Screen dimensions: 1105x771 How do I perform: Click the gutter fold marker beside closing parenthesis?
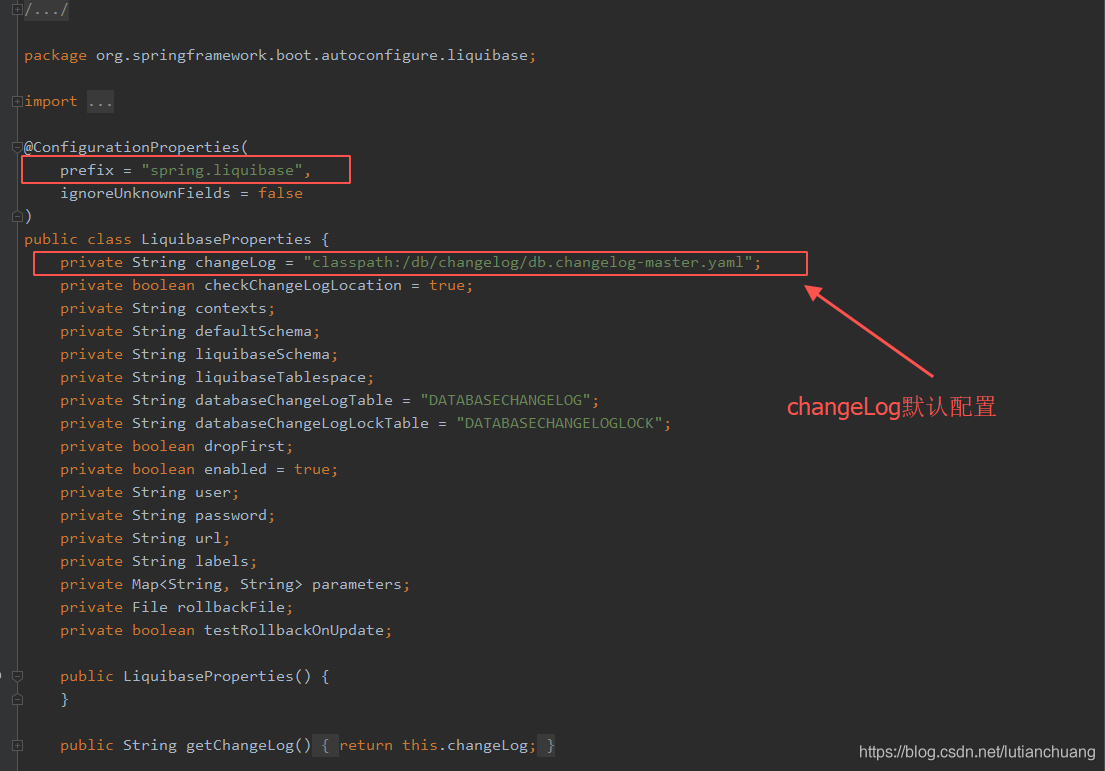pos(16,215)
